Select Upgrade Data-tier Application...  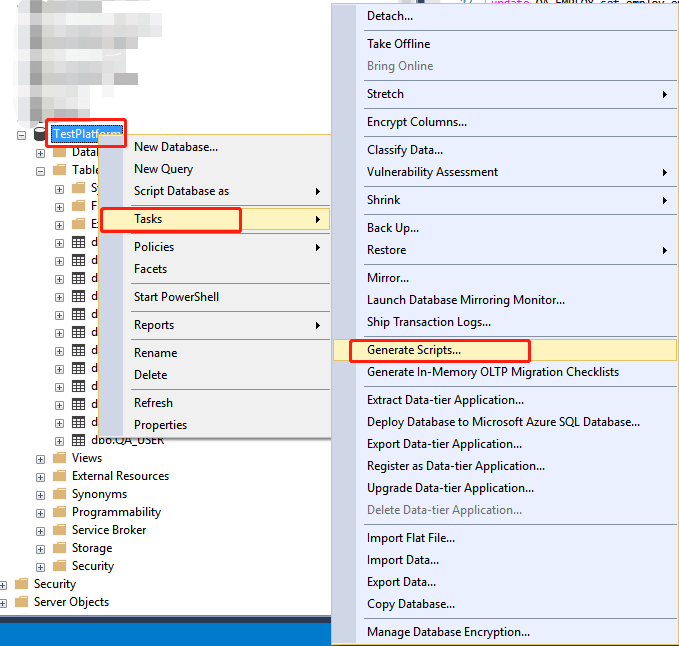click(x=504, y=488)
